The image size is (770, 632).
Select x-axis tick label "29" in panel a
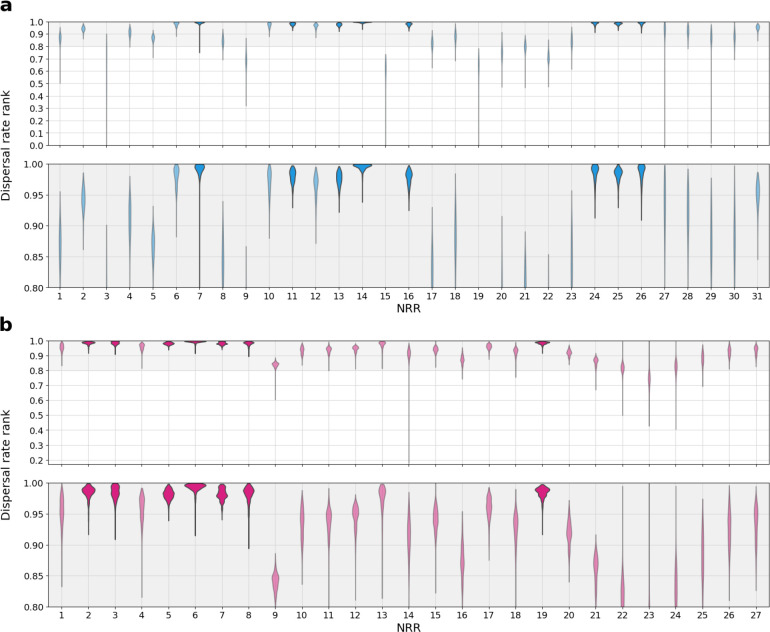pyautogui.click(x=711, y=297)
